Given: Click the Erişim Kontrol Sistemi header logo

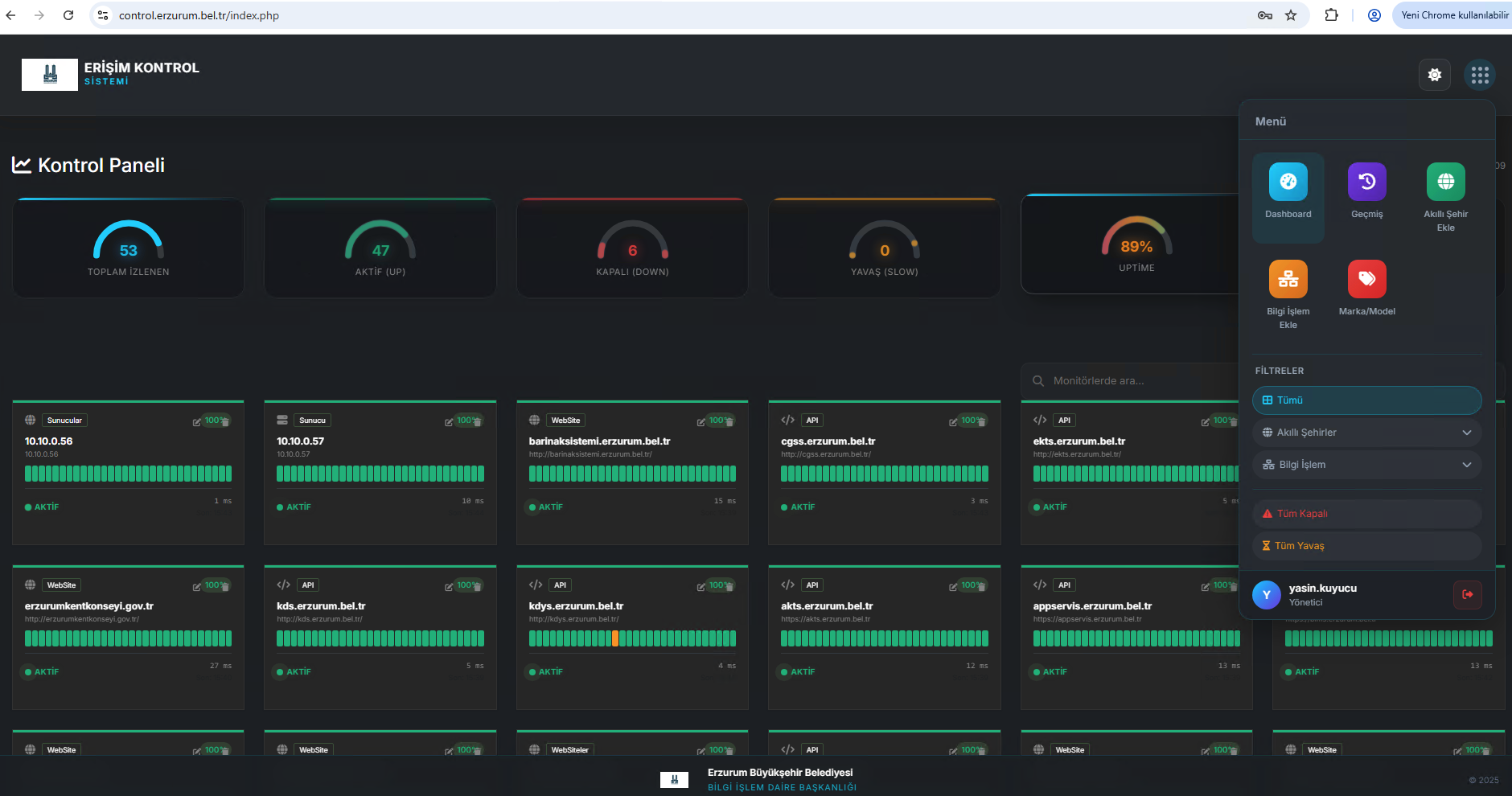Looking at the screenshot, I should click(50, 75).
